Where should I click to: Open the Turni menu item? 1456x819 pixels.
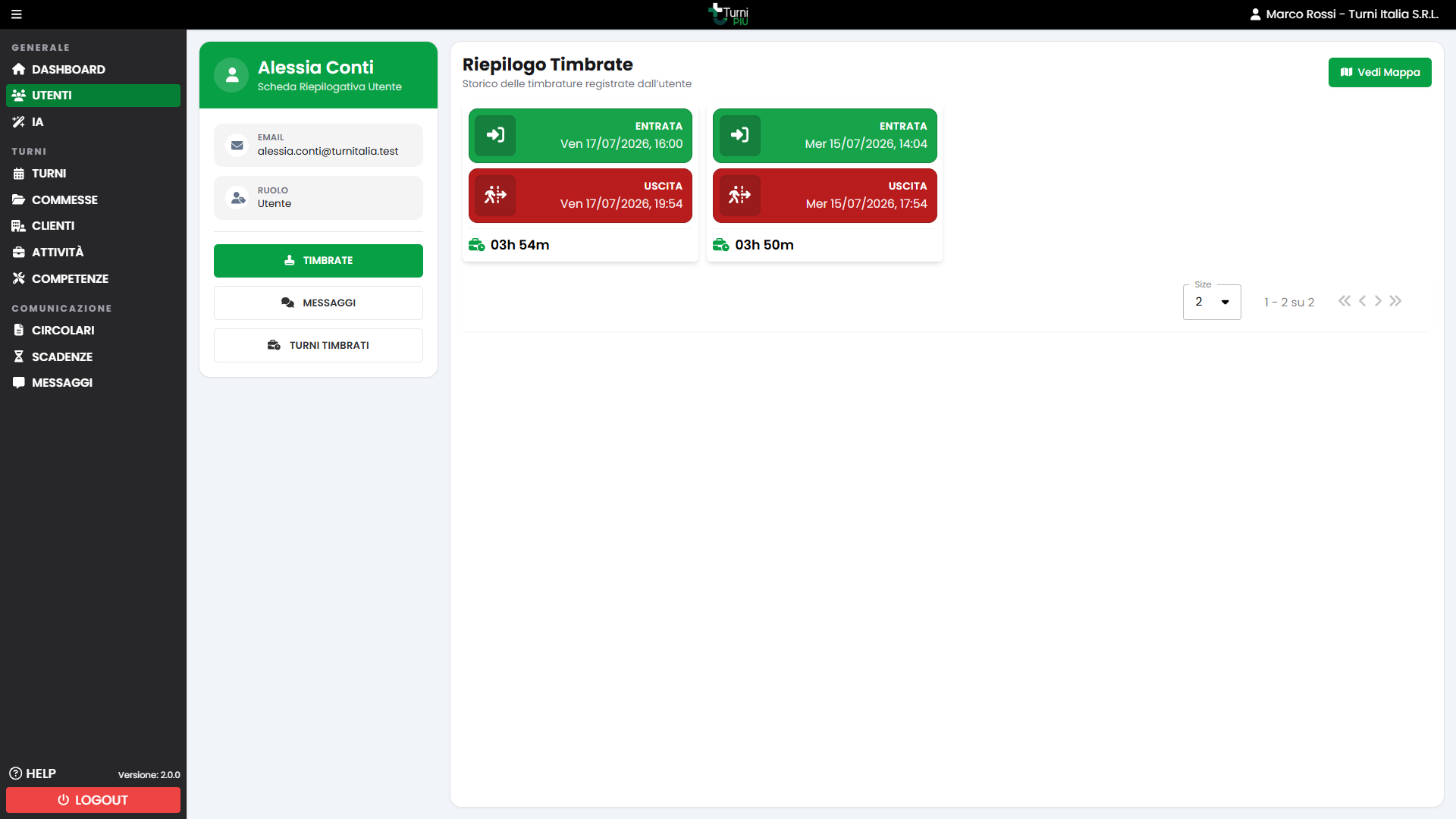click(93, 174)
